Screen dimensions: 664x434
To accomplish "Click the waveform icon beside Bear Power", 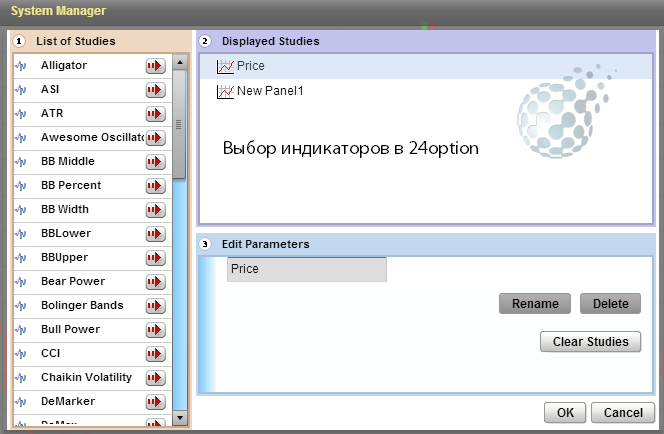I will (x=20, y=282).
